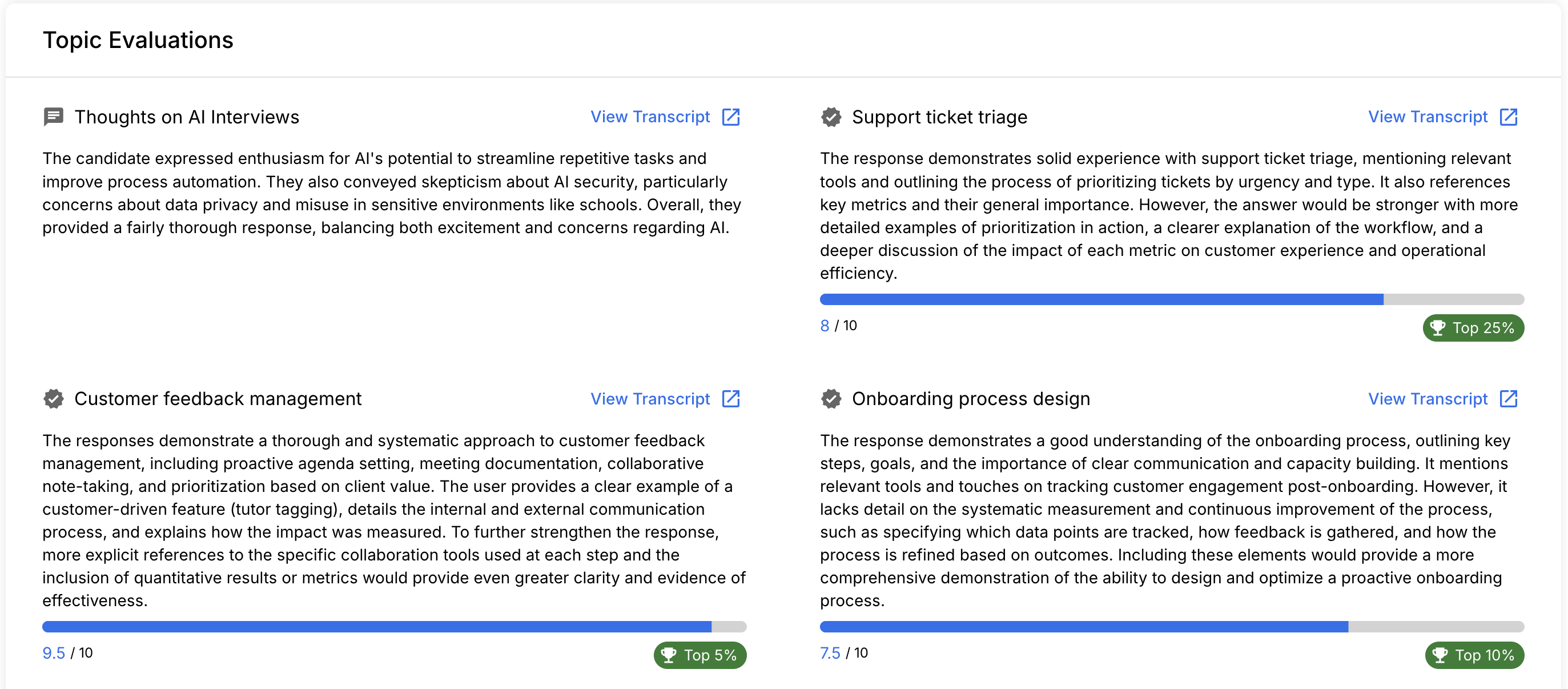Click external-link icon for Customer feedback management
The image size is (1568, 689).
point(730,398)
